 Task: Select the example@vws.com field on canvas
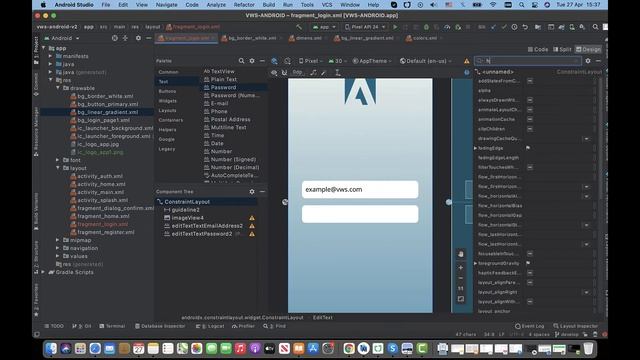(360, 189)
